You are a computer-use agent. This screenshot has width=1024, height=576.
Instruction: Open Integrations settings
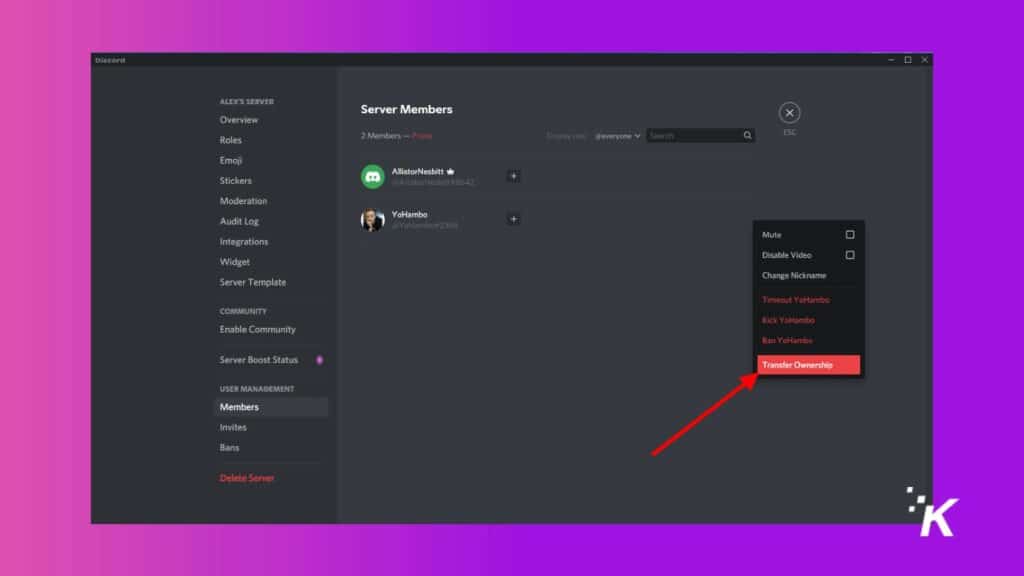[x=244, y=241]
